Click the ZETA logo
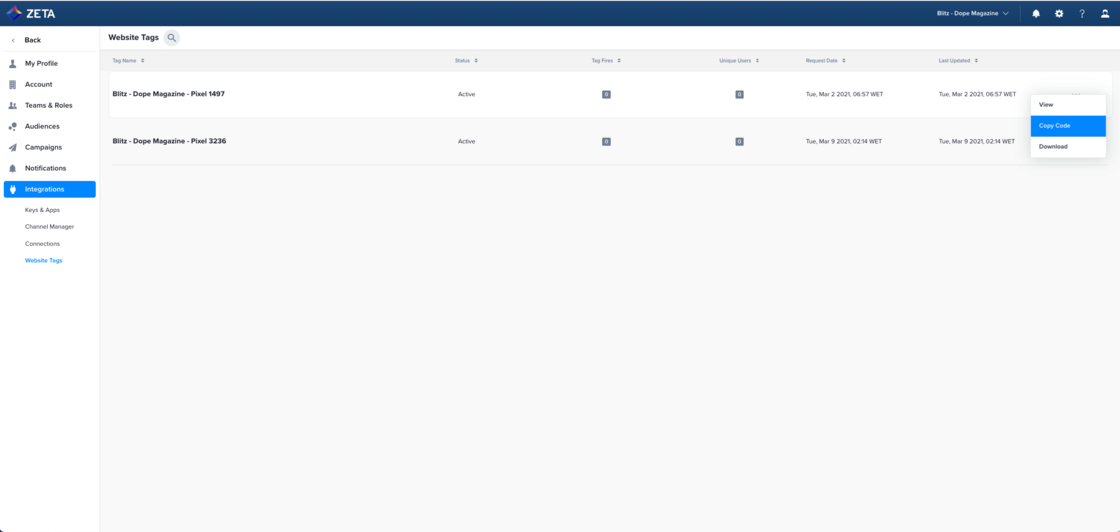The width and height of the screenshot is (1120, 532). click(31, 14)
